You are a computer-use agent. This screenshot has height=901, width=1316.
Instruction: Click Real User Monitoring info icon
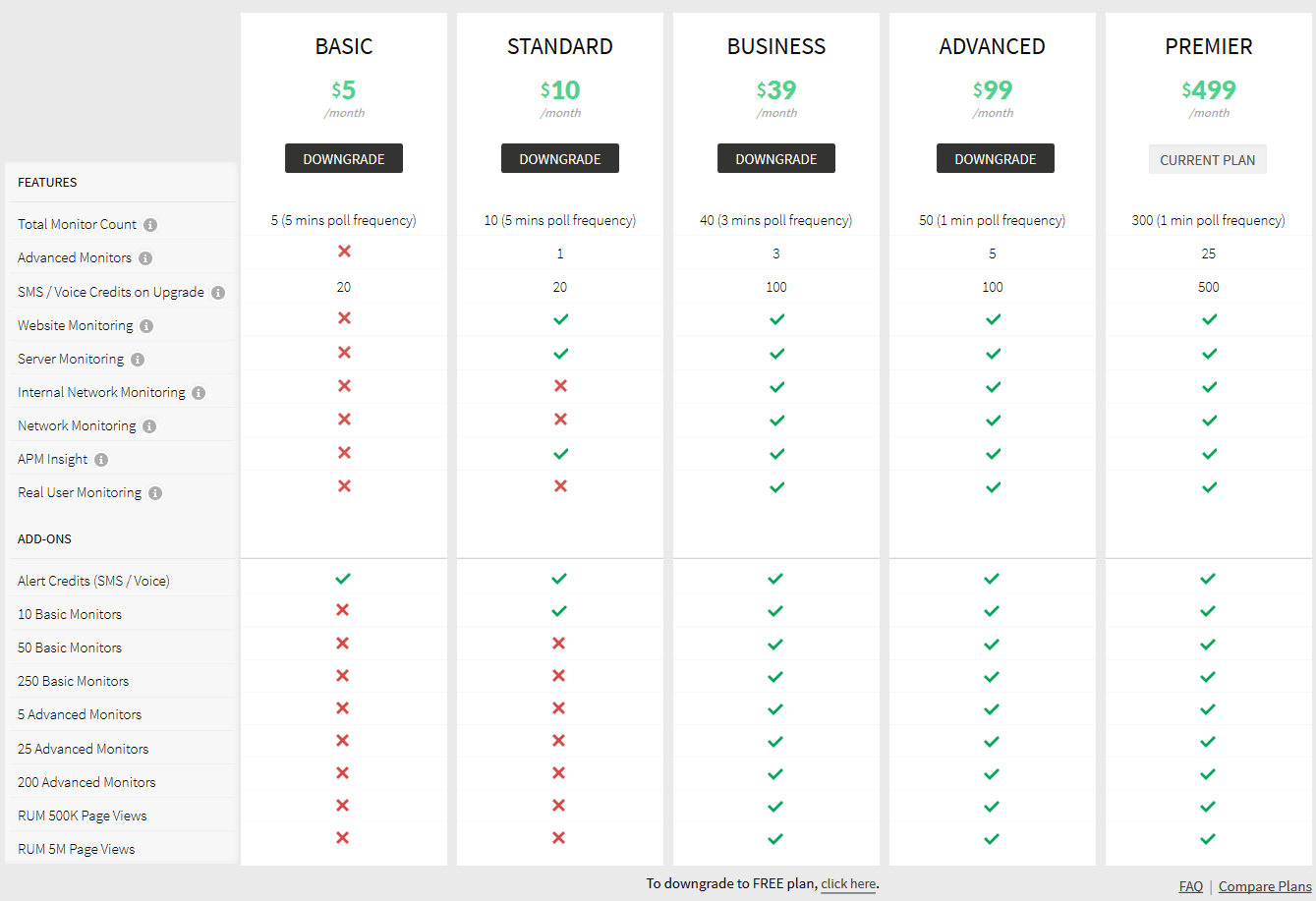point(155,493)
